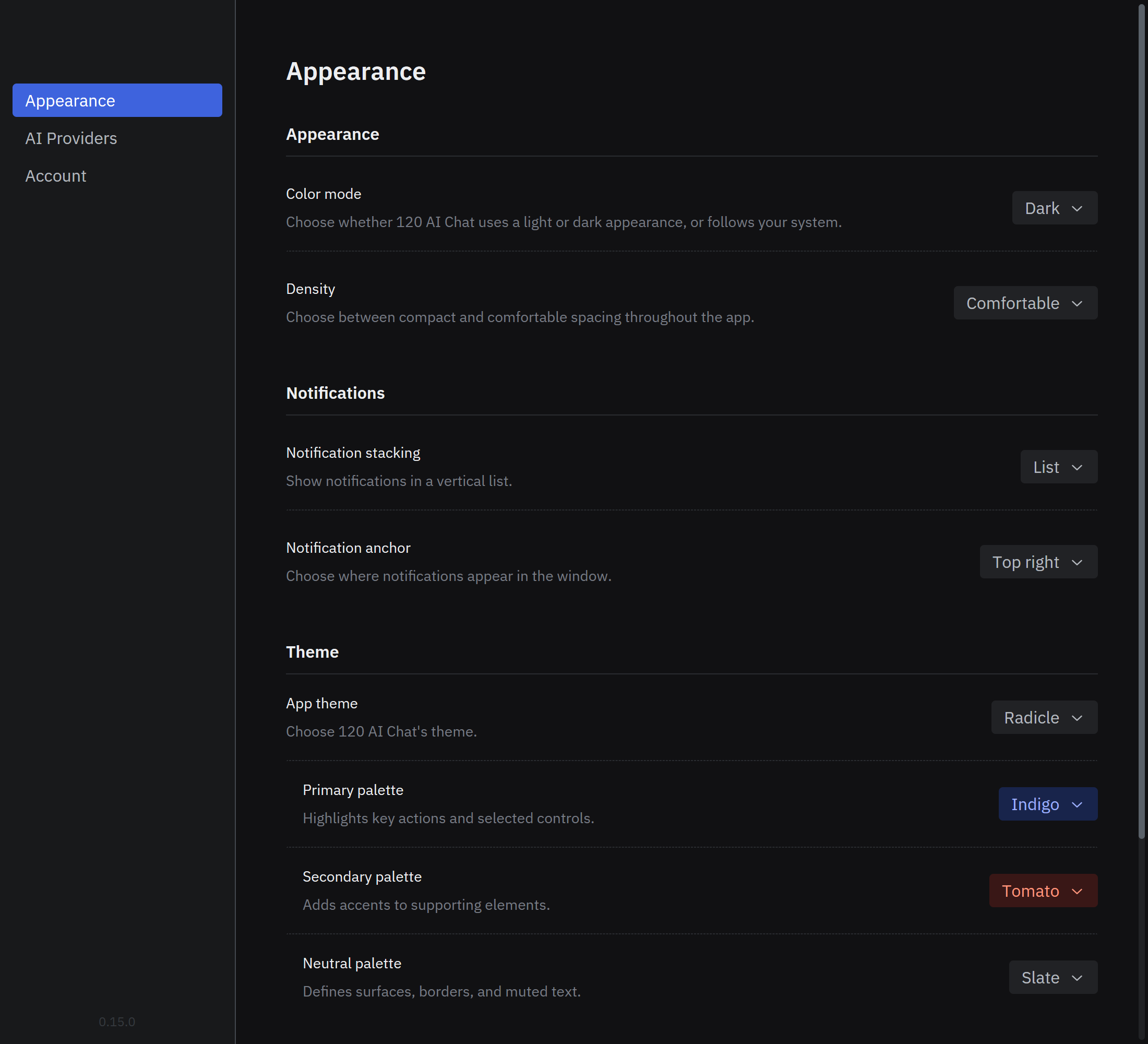Click the App theme label
The image size is (1148, 1044).
(322, 704)
